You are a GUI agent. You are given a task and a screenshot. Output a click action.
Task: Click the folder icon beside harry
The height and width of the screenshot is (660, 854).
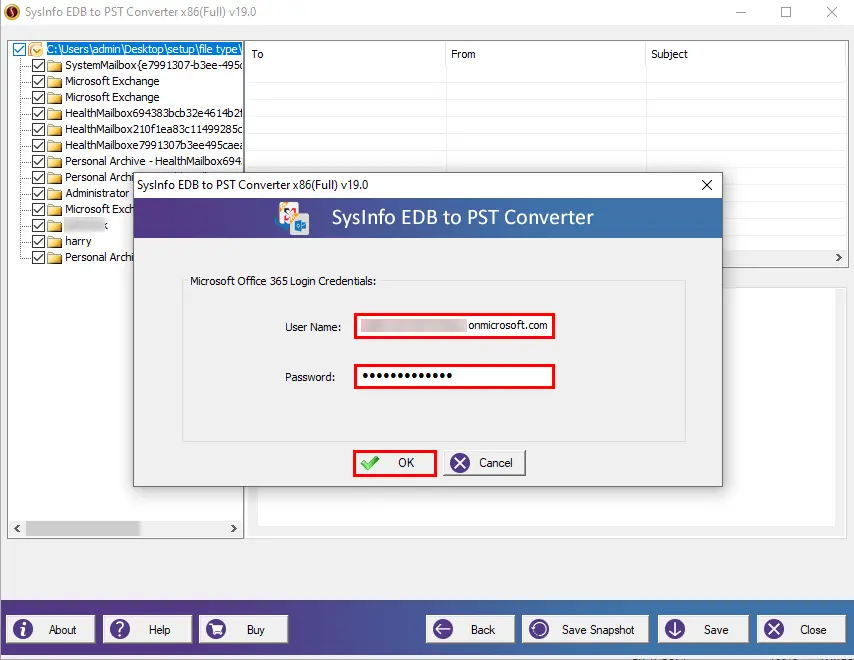54,242
